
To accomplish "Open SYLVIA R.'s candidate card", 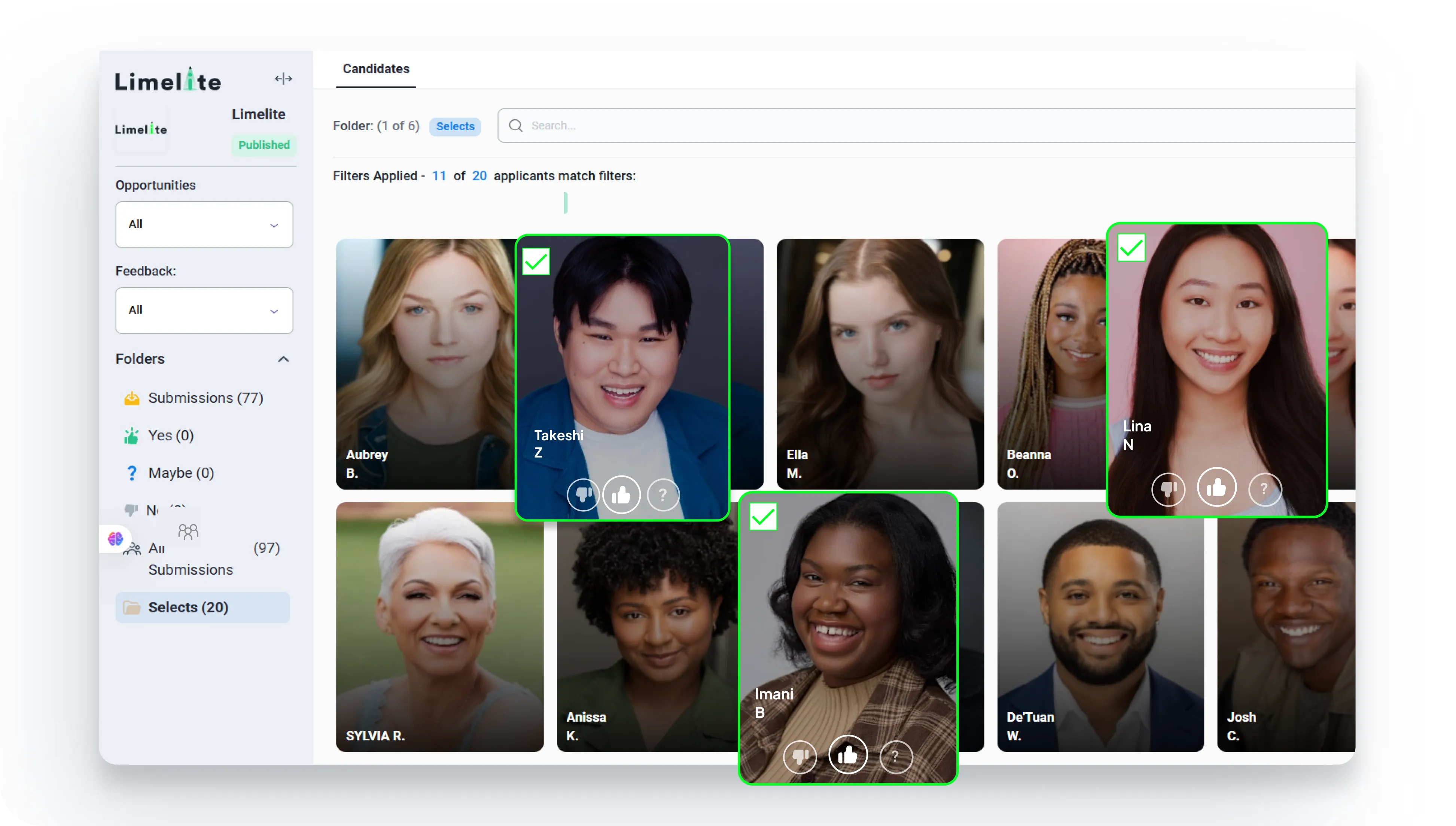I will [439, 627].
